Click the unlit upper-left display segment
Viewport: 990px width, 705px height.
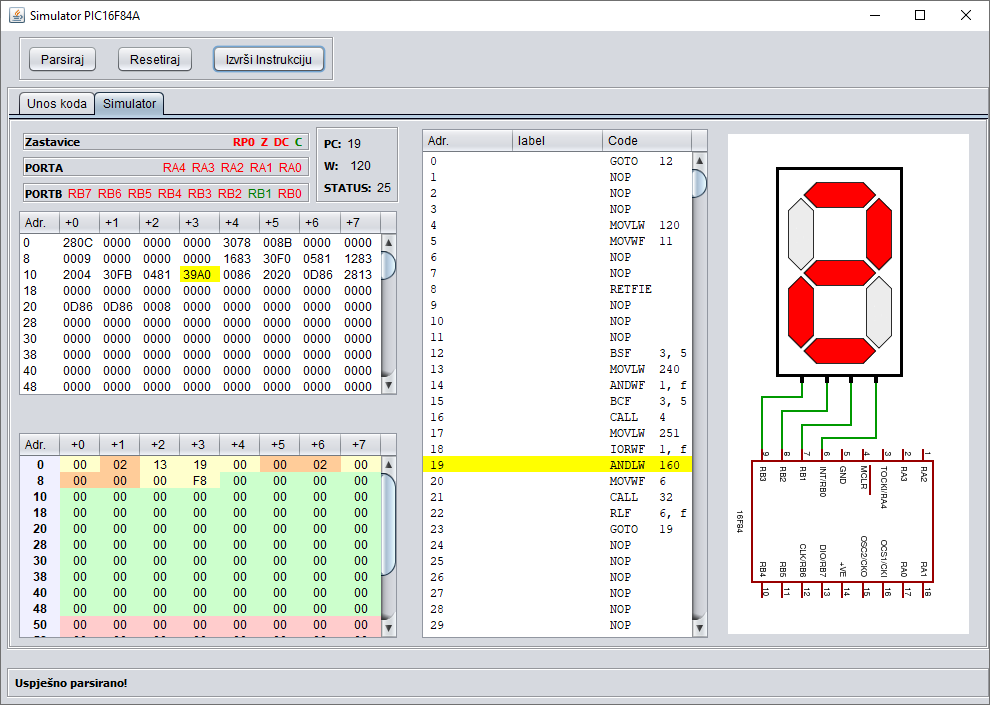coord(801,234)
